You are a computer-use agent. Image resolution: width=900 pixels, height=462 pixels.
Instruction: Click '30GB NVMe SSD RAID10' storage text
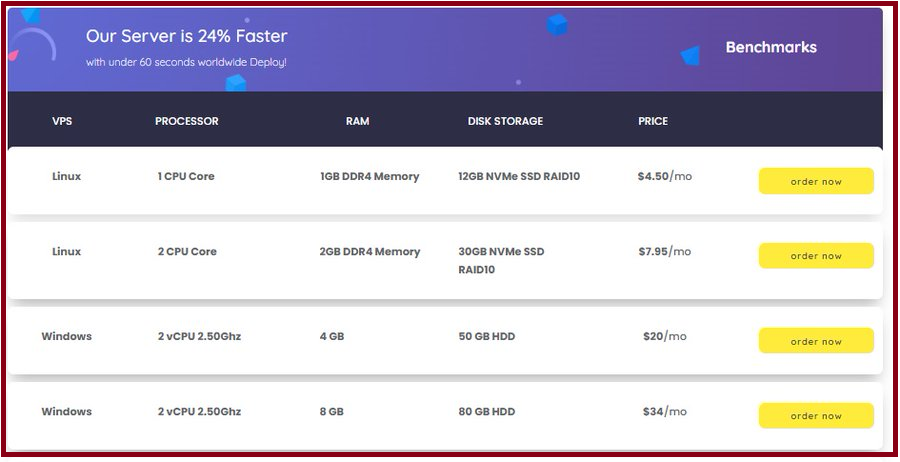[x=501, y=261]
